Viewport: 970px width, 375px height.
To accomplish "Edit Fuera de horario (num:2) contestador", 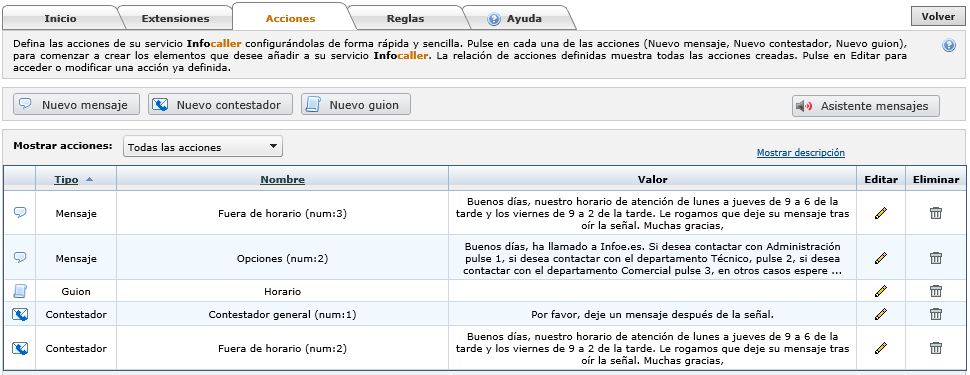I will 881,348.
